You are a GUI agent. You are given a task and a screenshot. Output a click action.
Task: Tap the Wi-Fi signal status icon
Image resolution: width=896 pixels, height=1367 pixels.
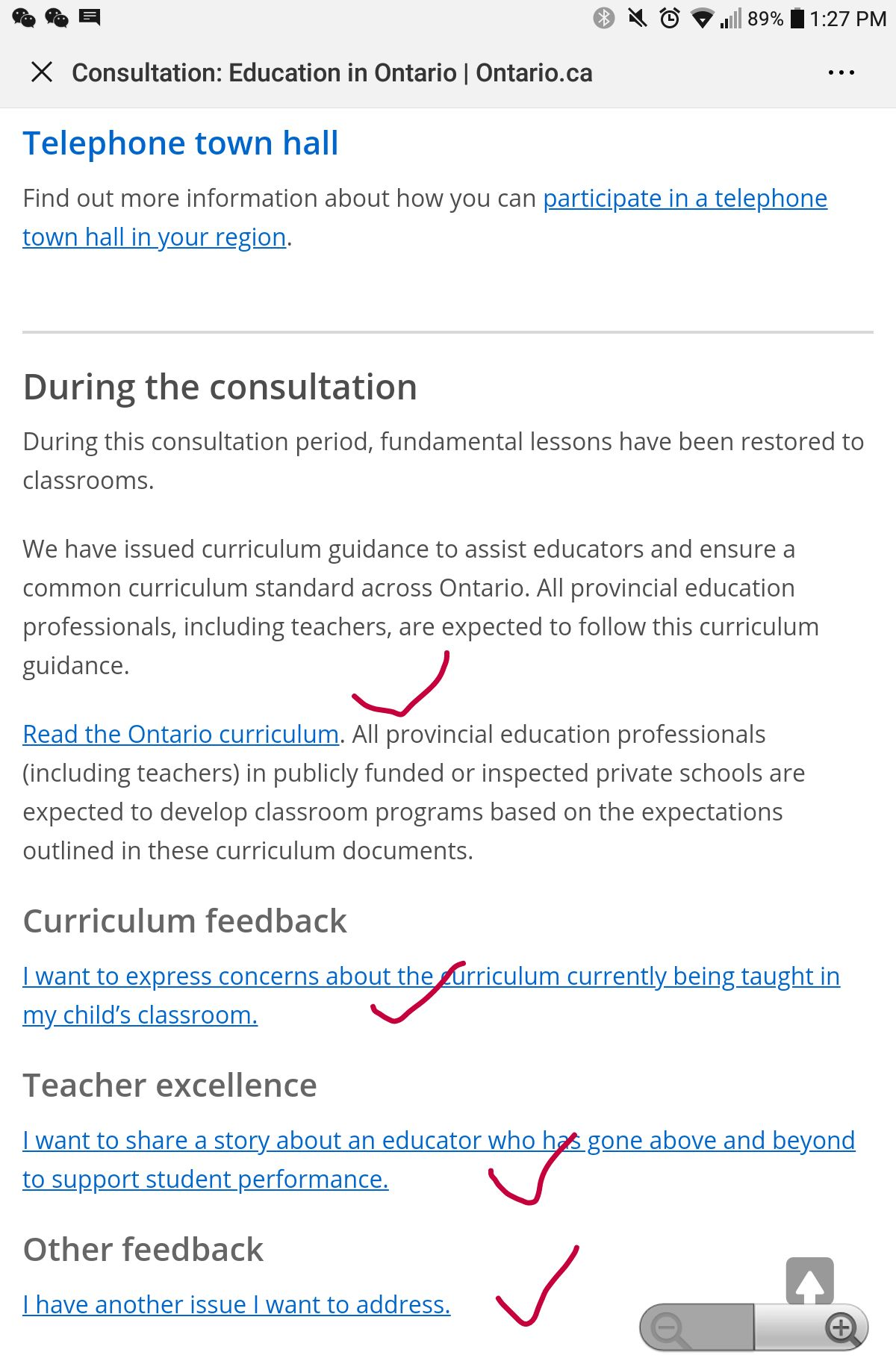point(702,18)
